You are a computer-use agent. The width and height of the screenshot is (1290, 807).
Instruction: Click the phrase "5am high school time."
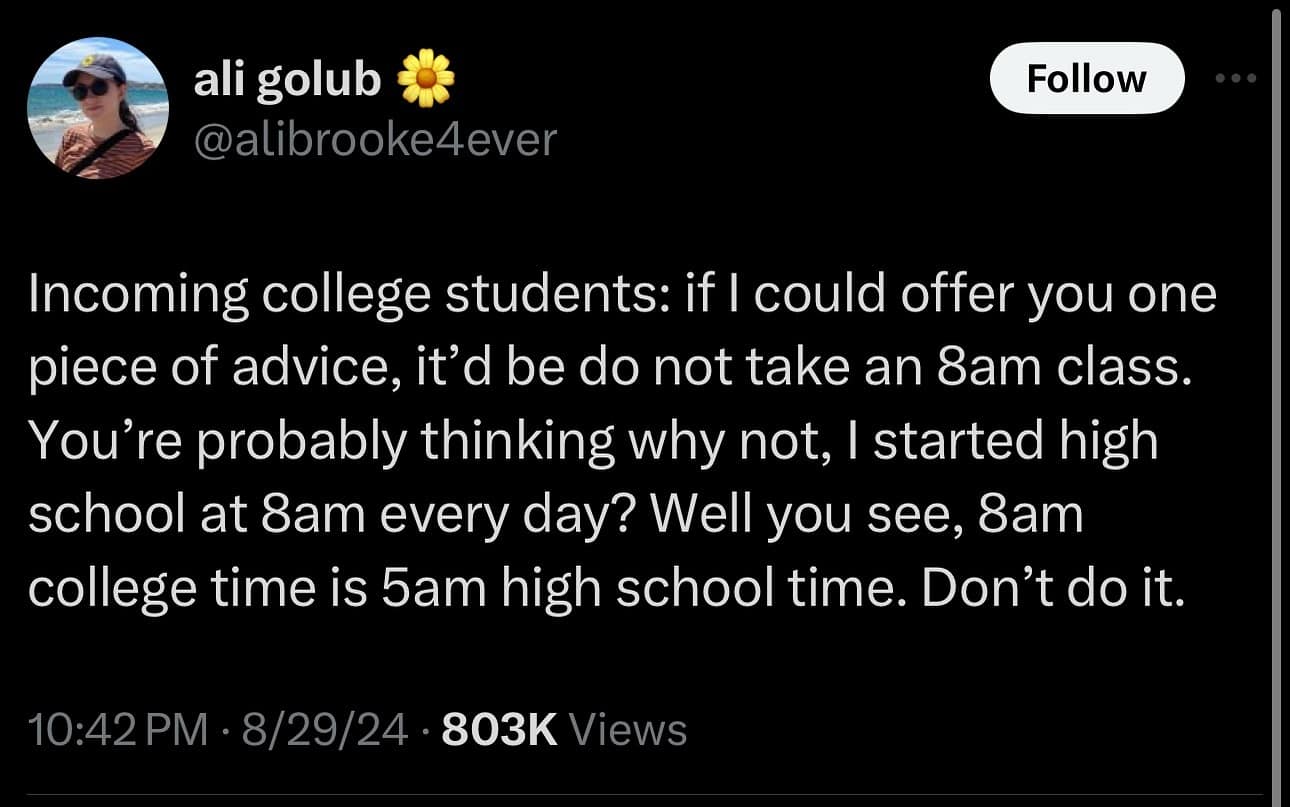point(642,590)
